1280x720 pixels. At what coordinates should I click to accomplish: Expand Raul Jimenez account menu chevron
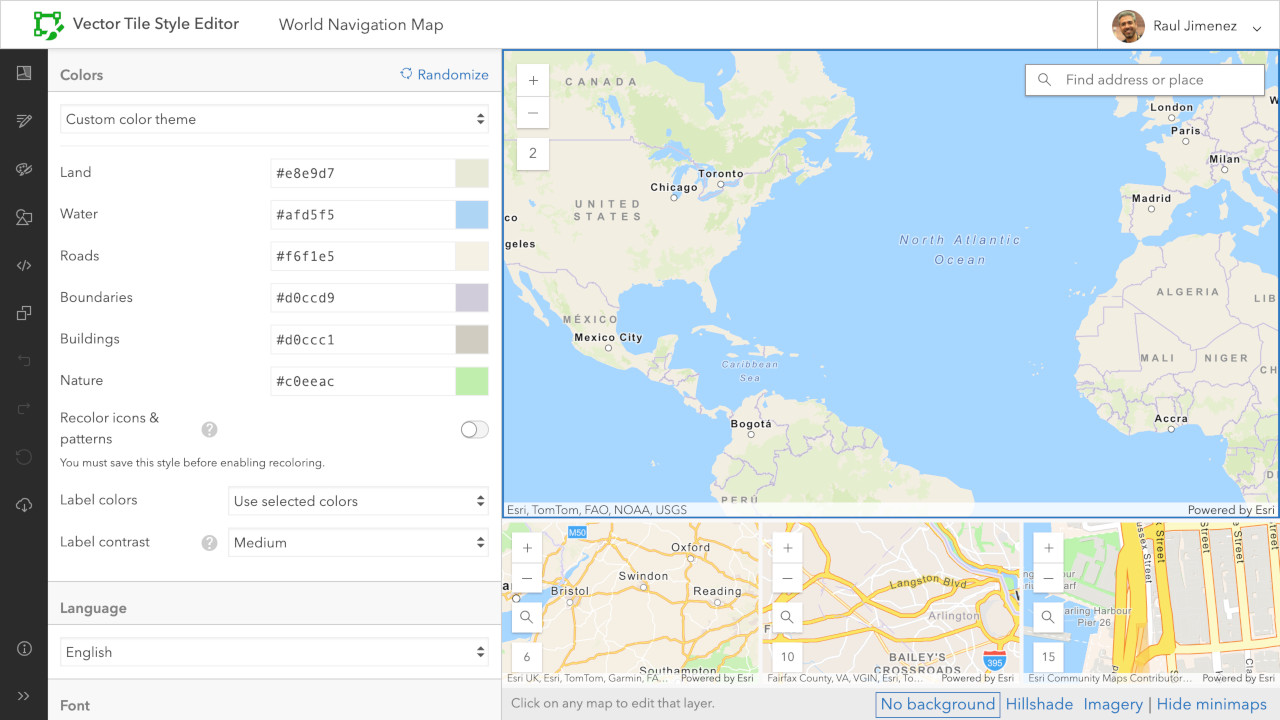tap(1257, 28)
